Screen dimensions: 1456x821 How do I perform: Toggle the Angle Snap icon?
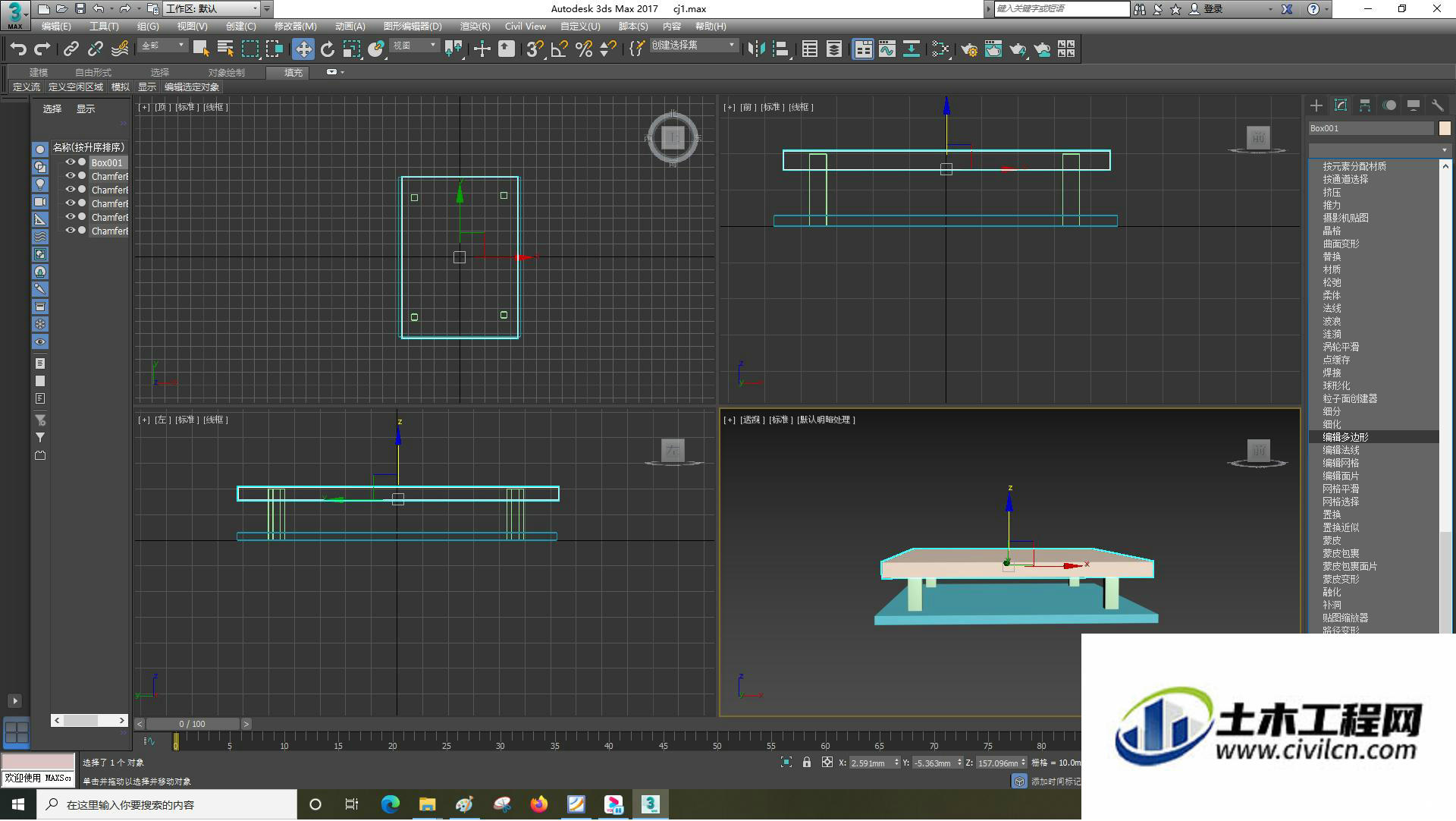tap(560, 49)
